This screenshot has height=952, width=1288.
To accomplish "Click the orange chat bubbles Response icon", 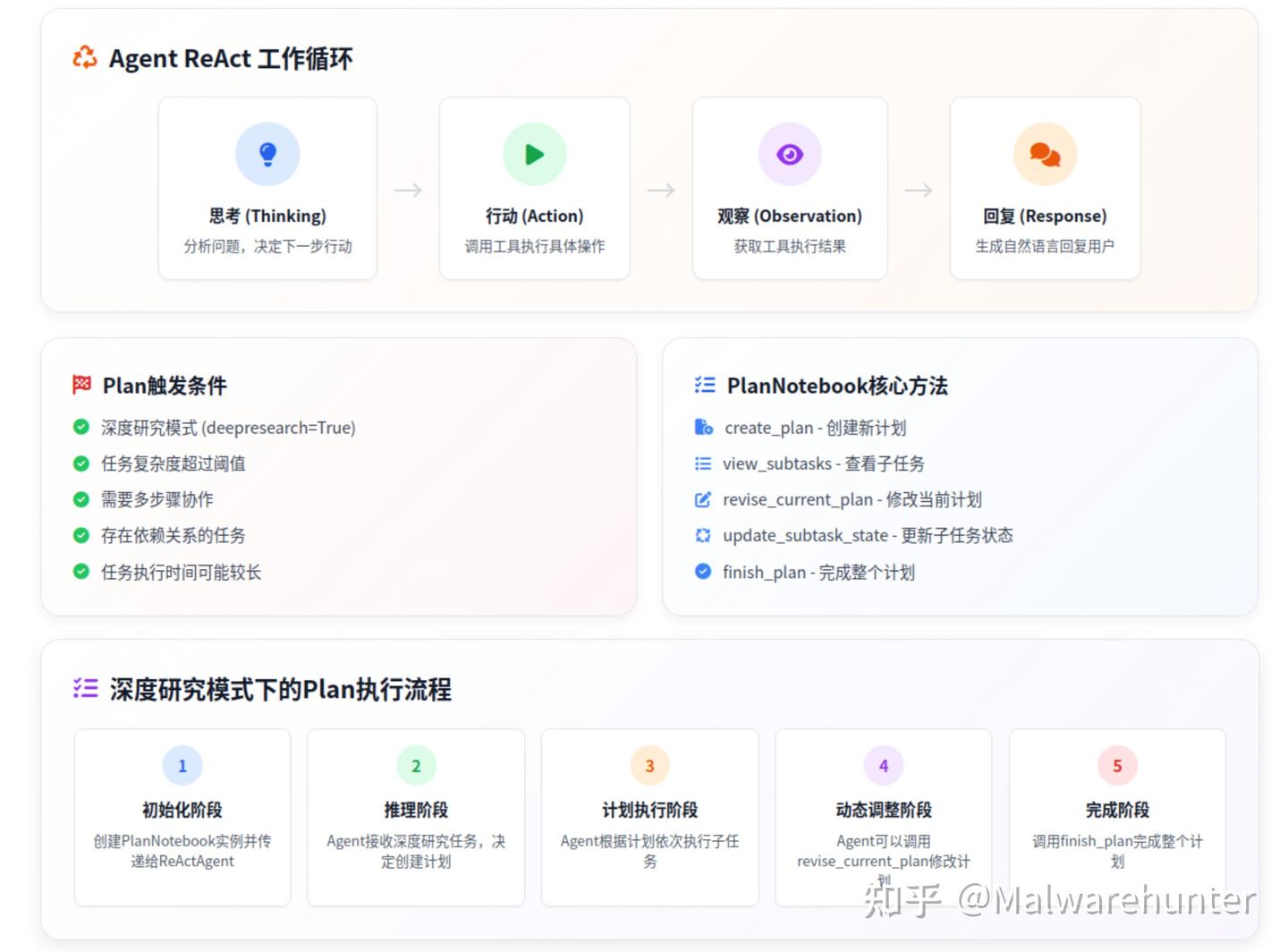I will click(1045, 154).
